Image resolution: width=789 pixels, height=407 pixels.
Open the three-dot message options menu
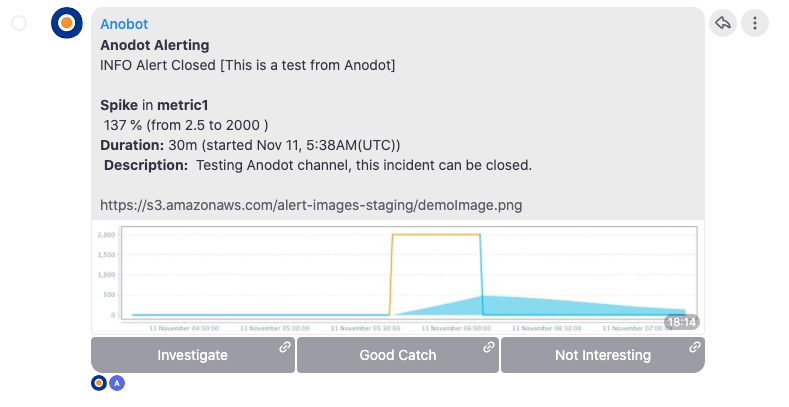point(755,23)
